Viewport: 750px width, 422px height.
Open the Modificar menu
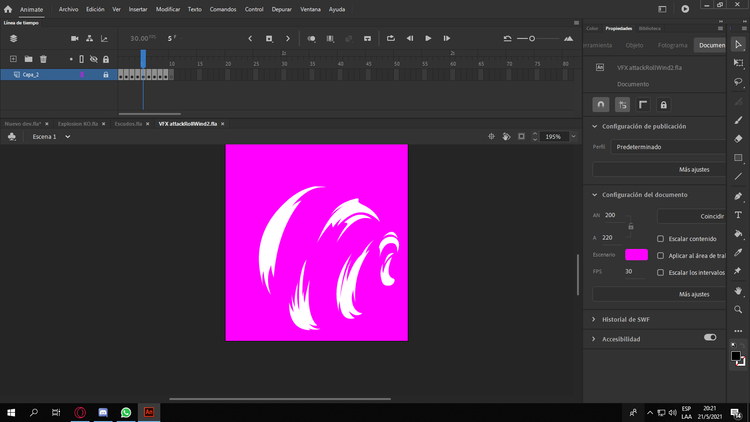point(168,9)
